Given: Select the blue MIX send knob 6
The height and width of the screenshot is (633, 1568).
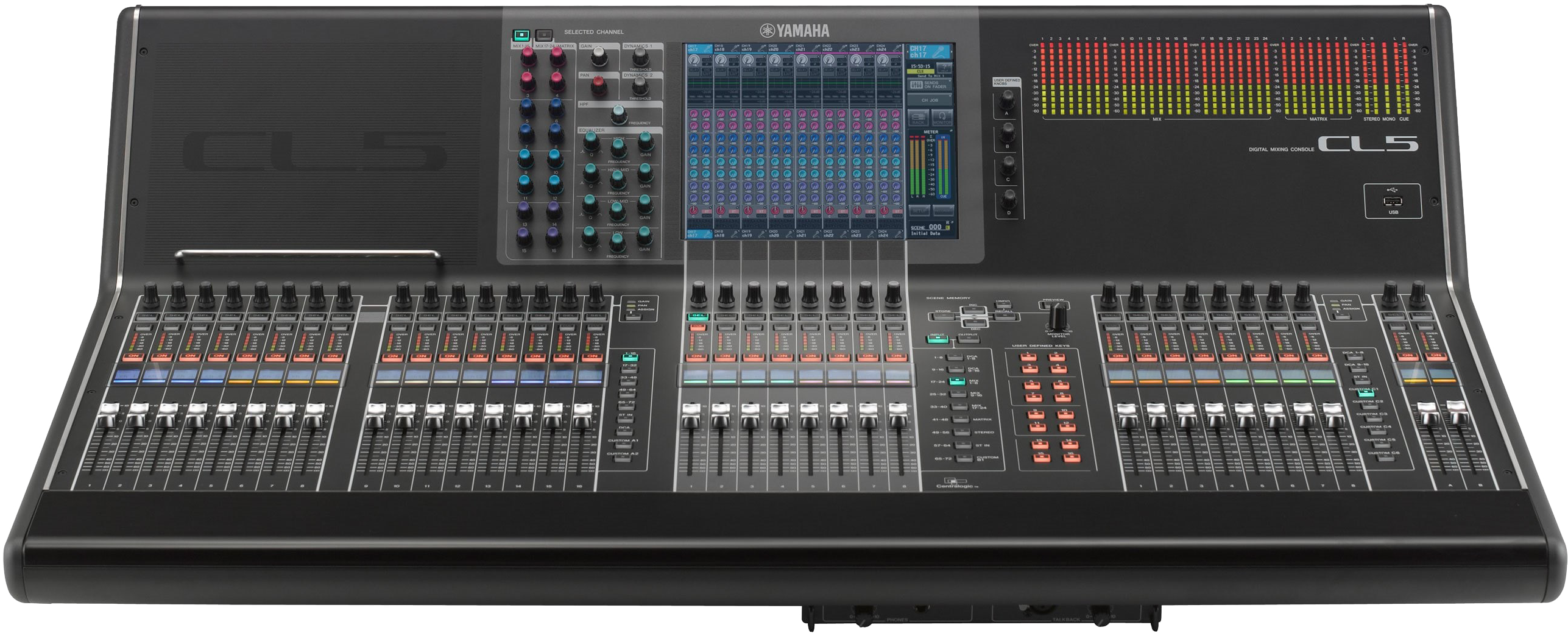Looking at the screenshot, I should (556, 107).
